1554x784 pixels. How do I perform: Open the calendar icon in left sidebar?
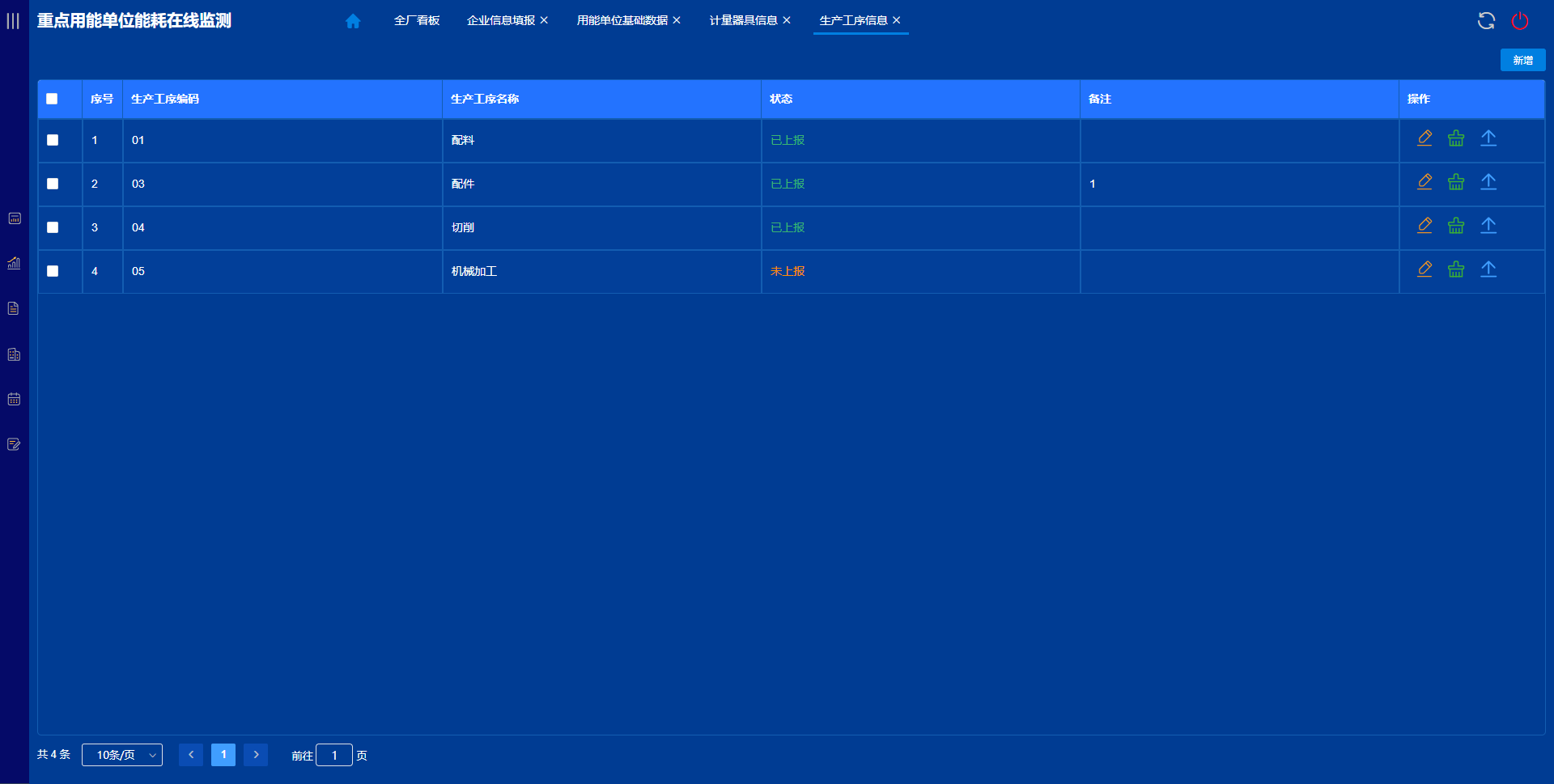pos(14,399)
